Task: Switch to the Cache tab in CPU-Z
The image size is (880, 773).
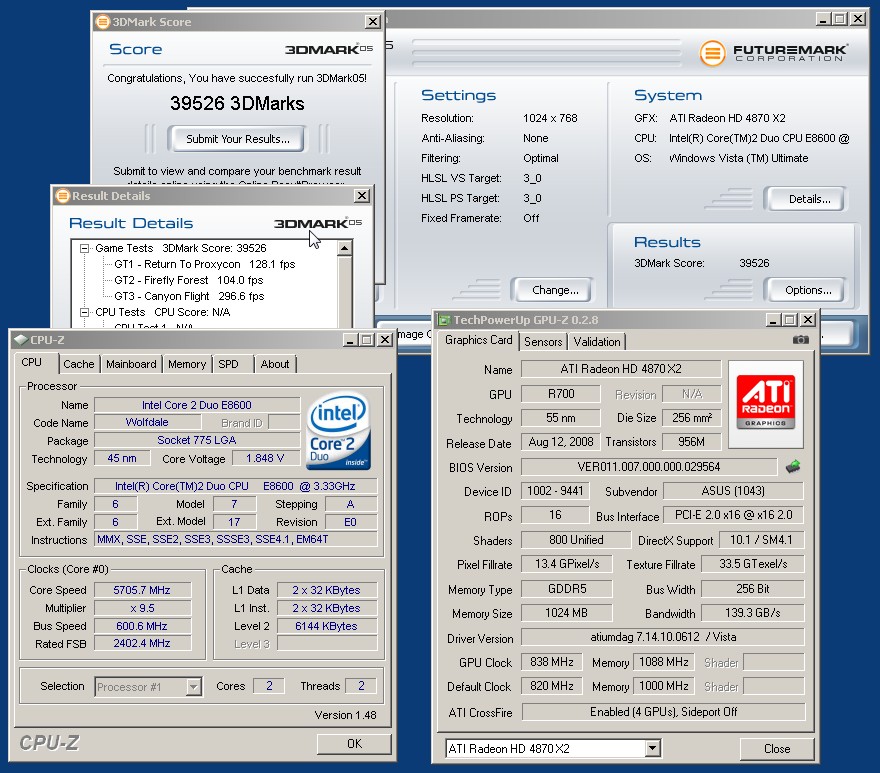Action: tap(79, 364)
